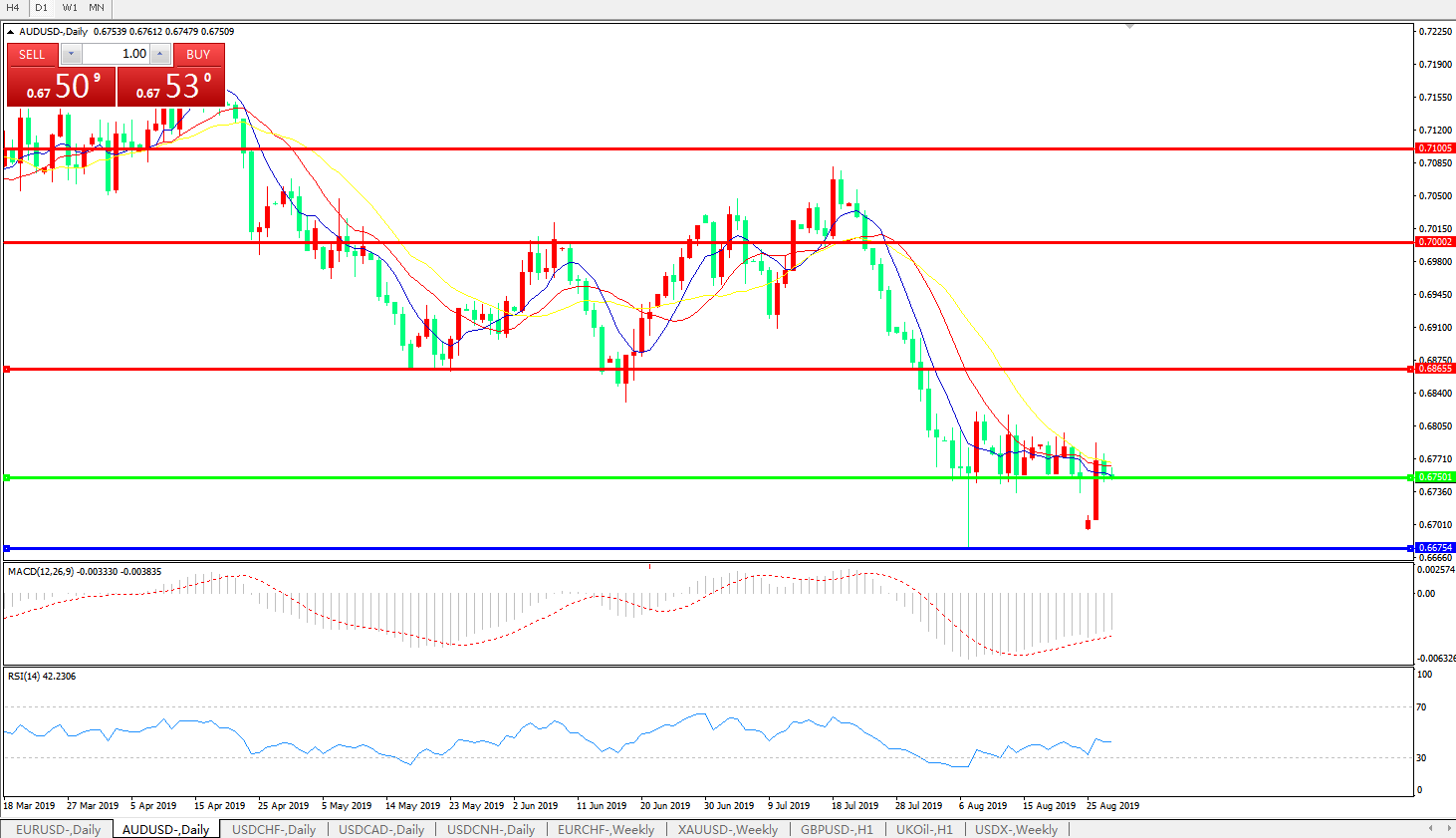Switch to the XAUUSD-,Weekly chart tab
1456x838 pixels.
click(x=727, y=829)
